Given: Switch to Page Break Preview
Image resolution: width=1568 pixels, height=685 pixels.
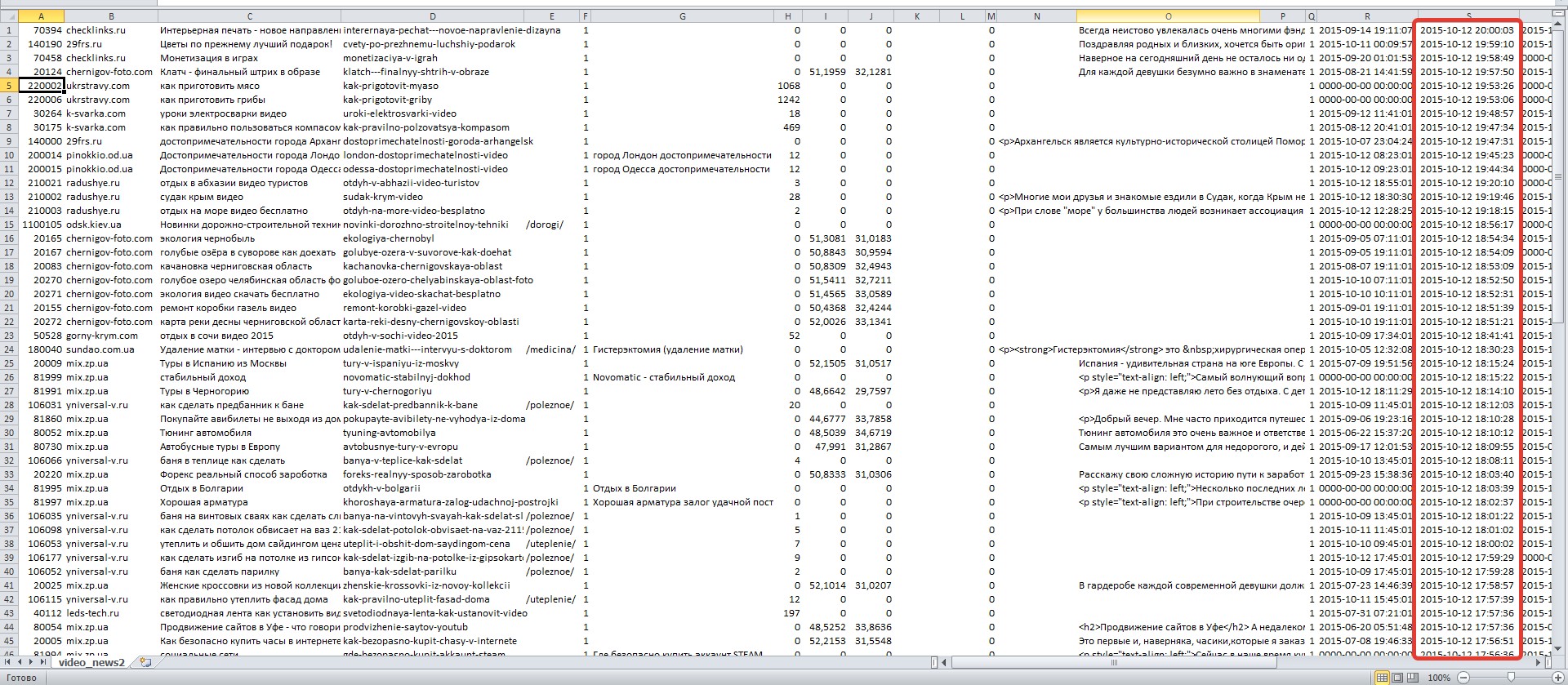Looking at the screenshot, I should click(1412, 678).
